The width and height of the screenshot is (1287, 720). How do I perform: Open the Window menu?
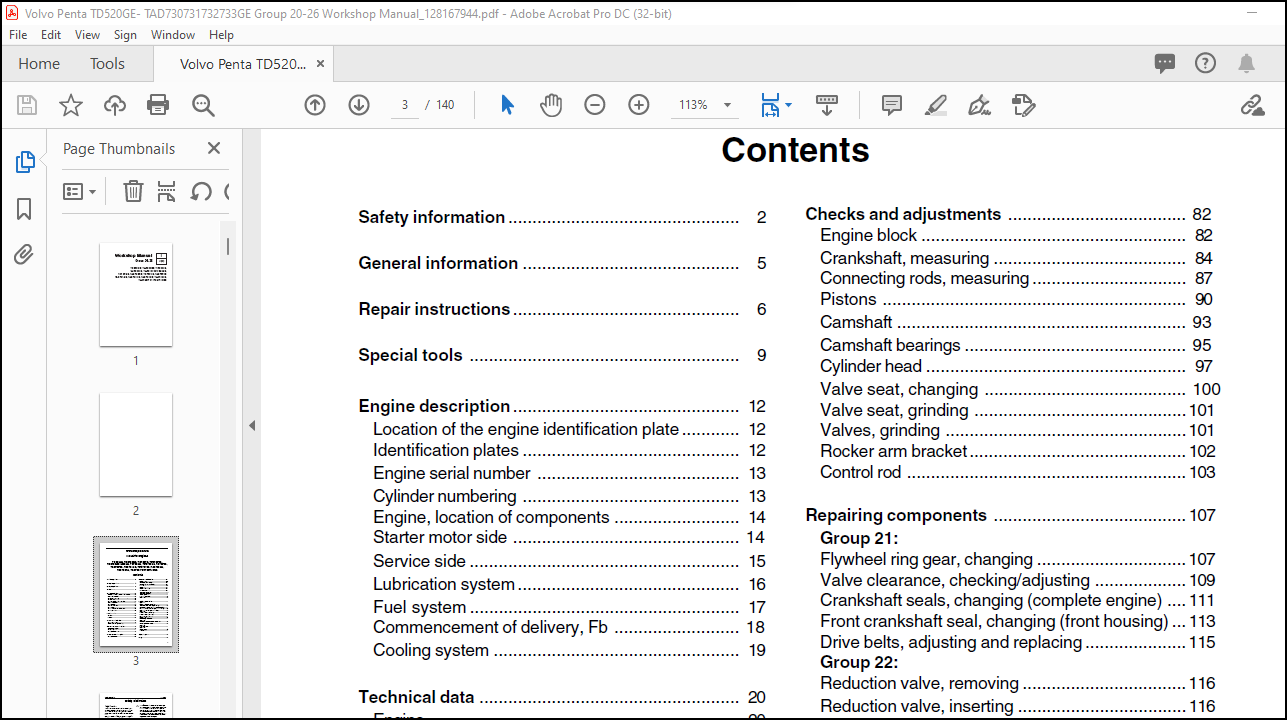(x=173, y=35)
